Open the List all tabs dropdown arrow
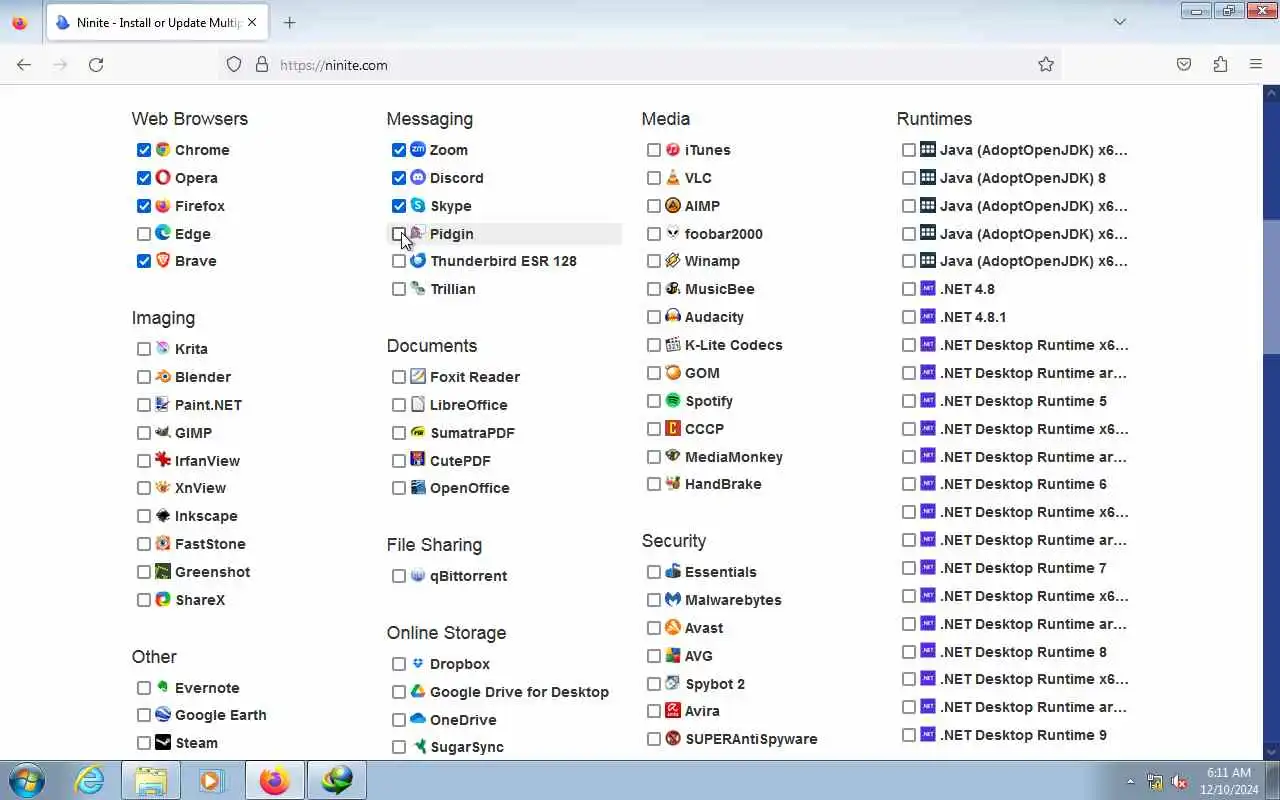 [x=1120, y=22]
